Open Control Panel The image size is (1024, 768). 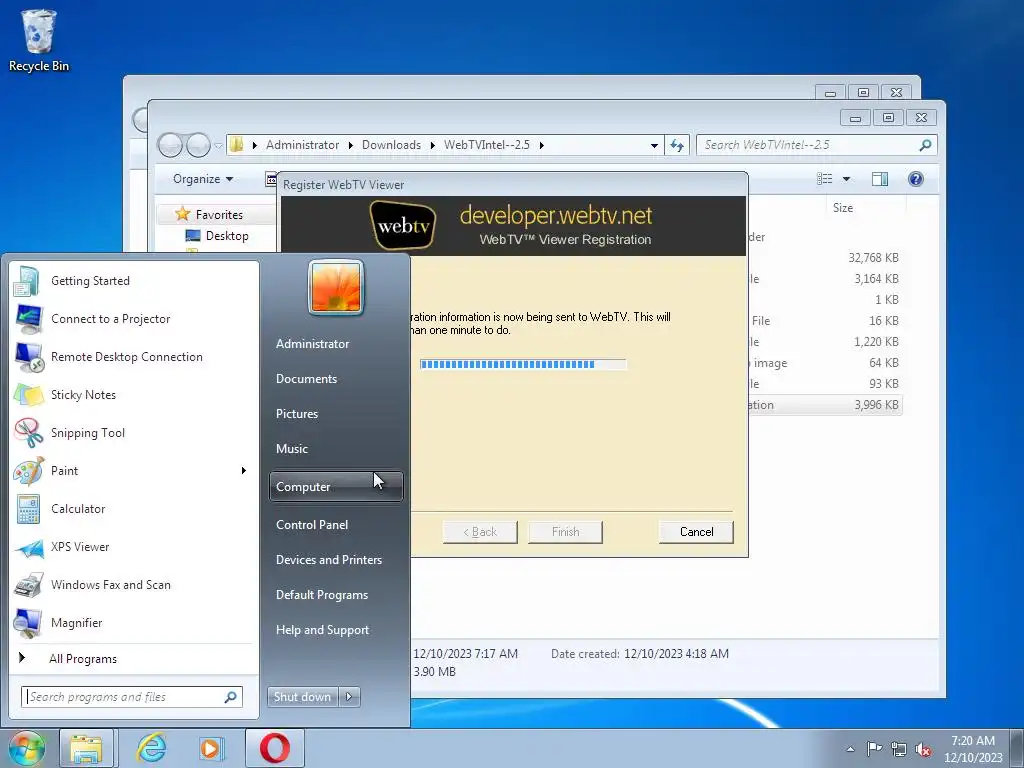pos(312,525)
